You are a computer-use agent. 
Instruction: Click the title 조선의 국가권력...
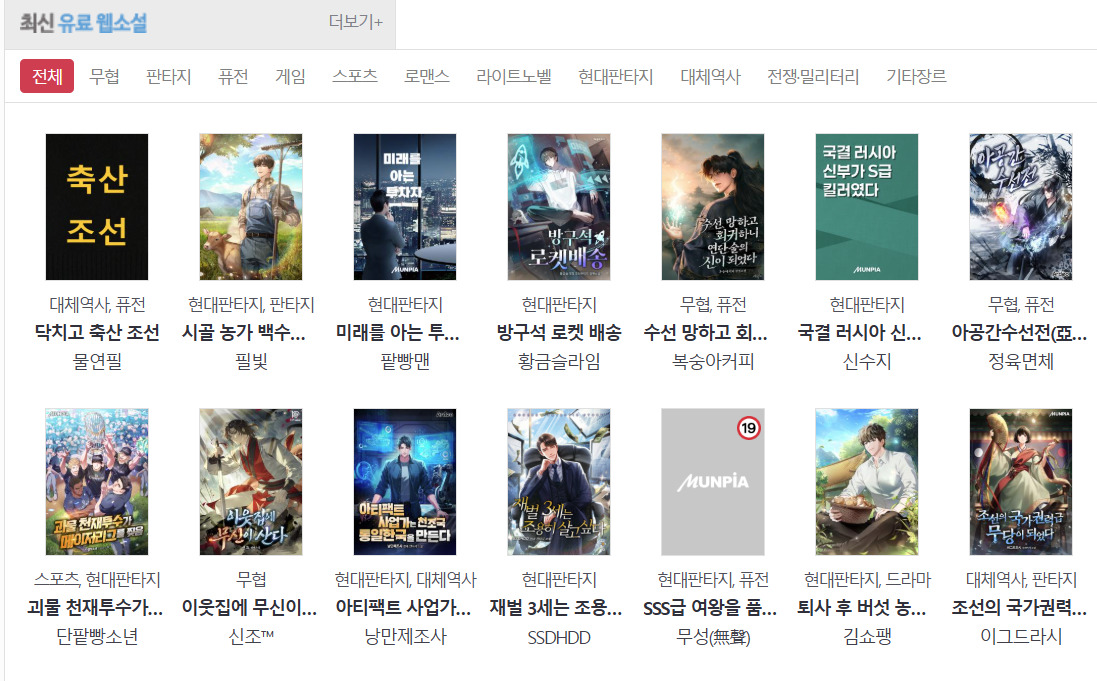(x=1019, y=608)
